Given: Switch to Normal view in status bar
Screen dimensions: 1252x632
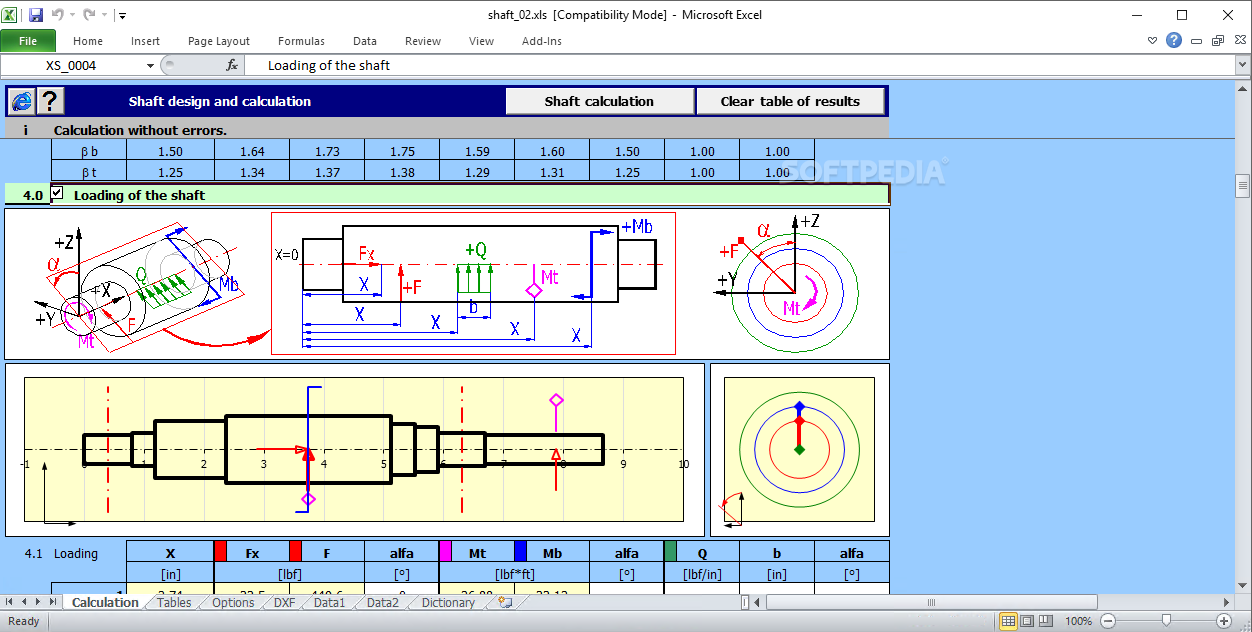Looking at the screenshot, I should pyautogui.click(x=1008, y=621).
